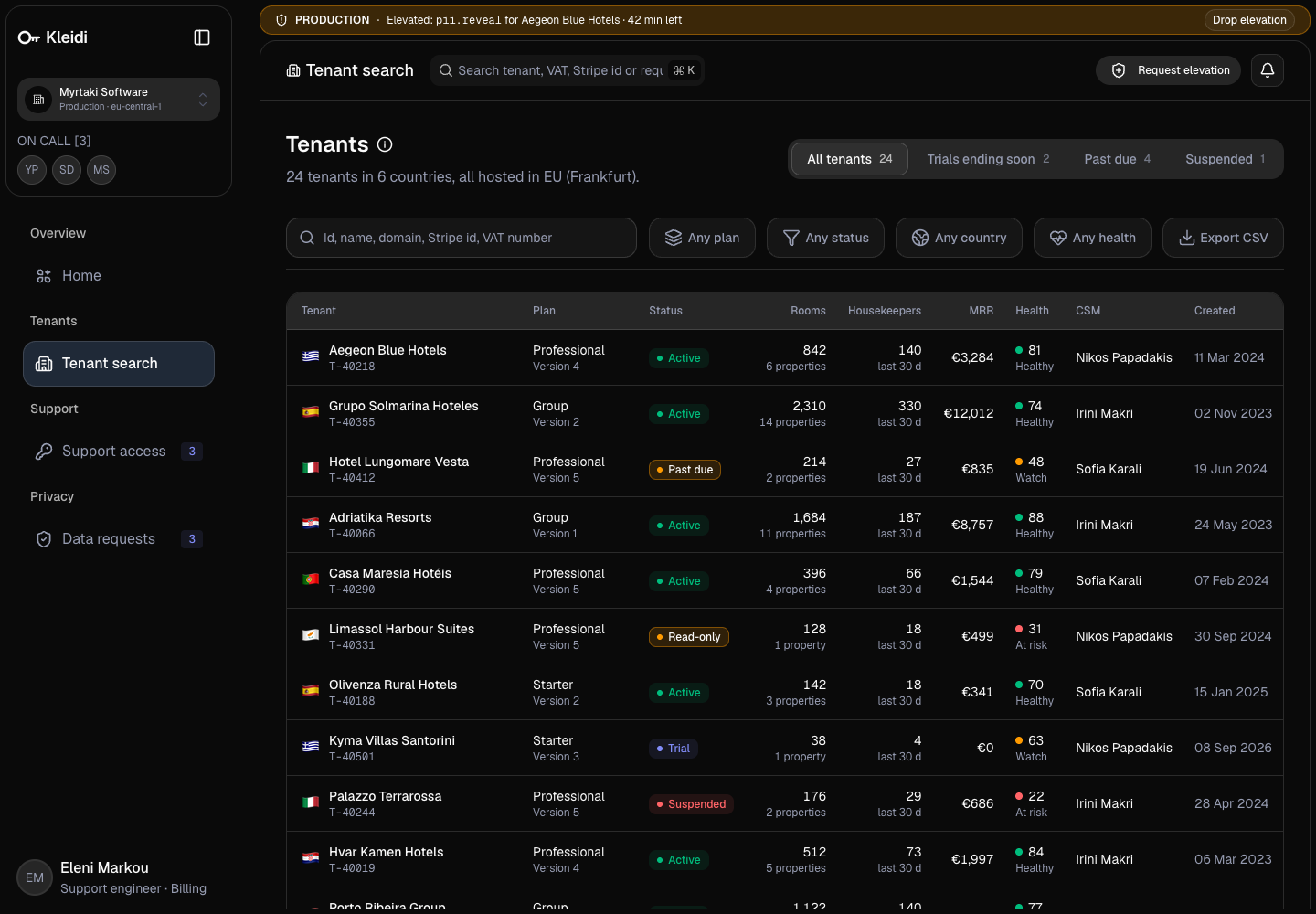Switch to the Suspended tab
This screenshot has width=1316, height=914.
(x=1226, y=159)
